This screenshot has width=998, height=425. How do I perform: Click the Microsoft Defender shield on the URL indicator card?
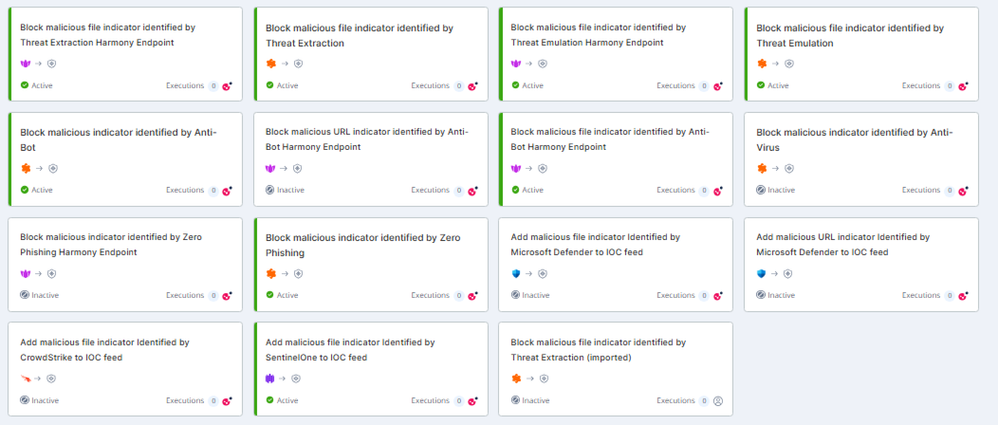point(761,273)
